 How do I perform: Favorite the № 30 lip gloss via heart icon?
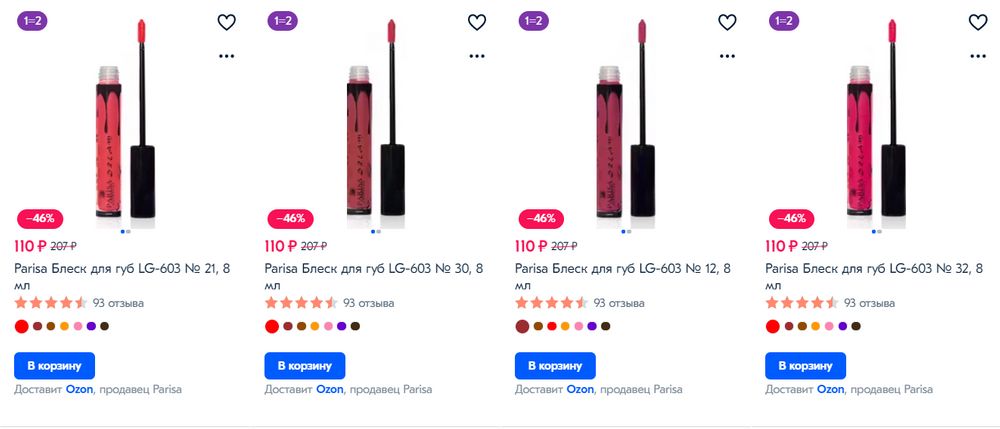476,22
